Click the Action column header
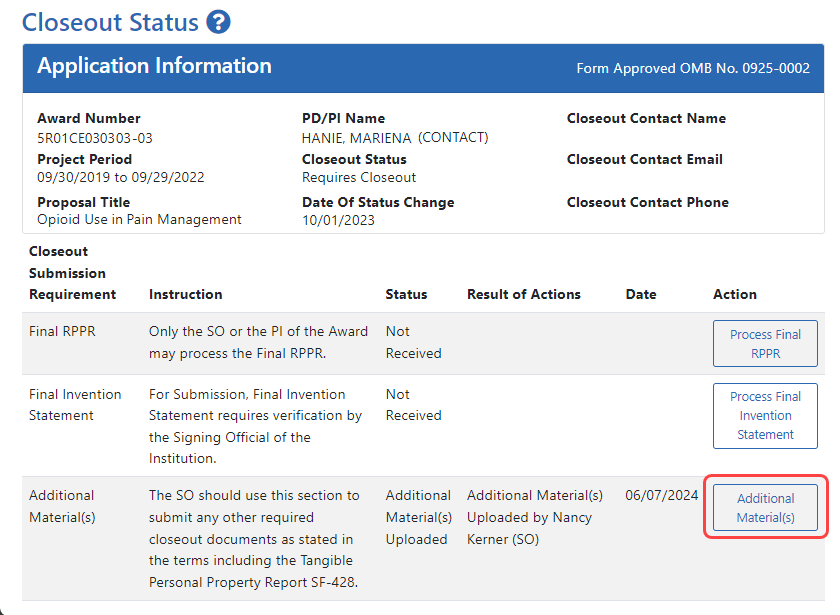The image size is (840, 615). pyautogui.click(x=735, y=294)
